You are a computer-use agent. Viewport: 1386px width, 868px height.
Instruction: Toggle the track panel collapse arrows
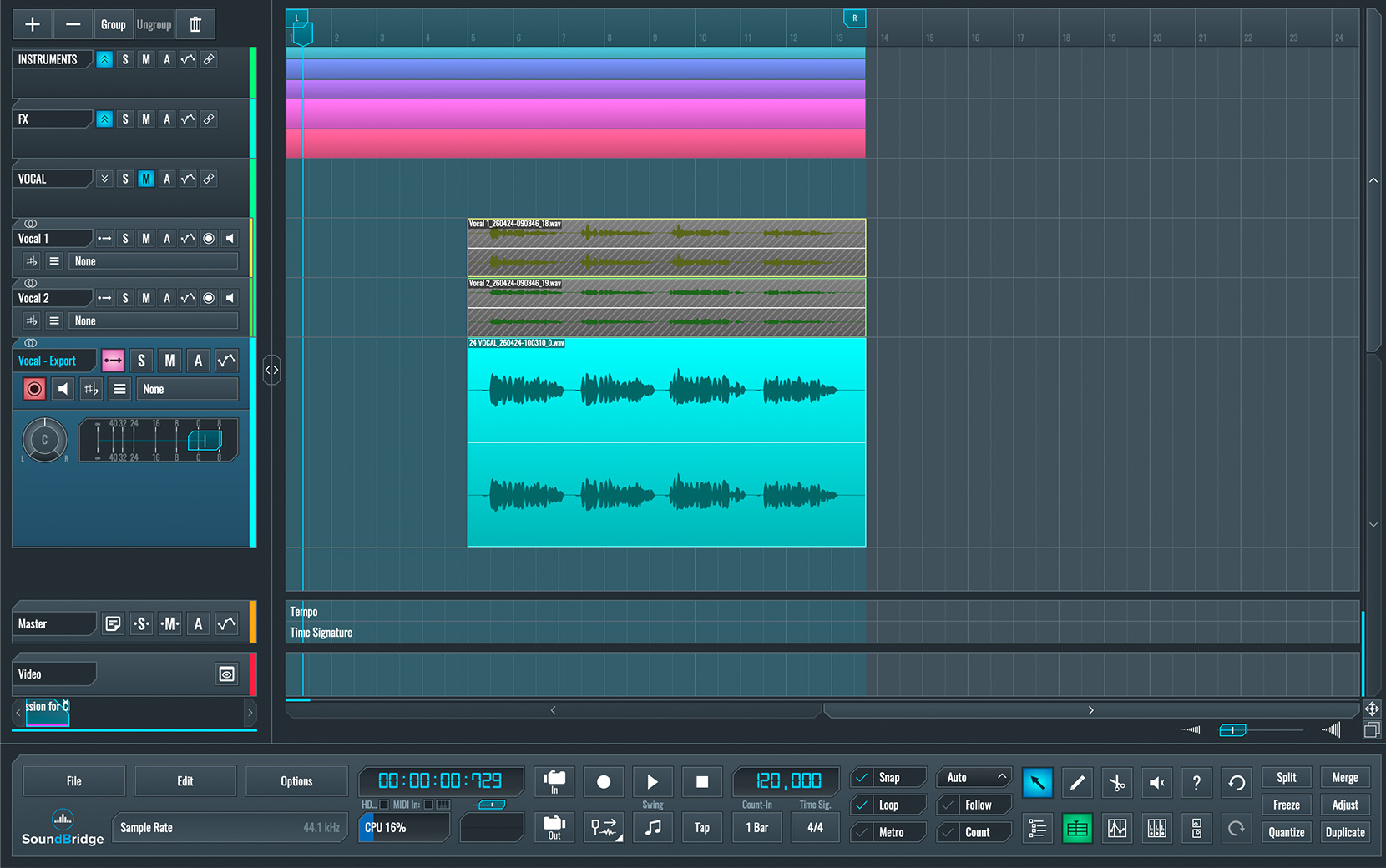(x=271, y=370)
